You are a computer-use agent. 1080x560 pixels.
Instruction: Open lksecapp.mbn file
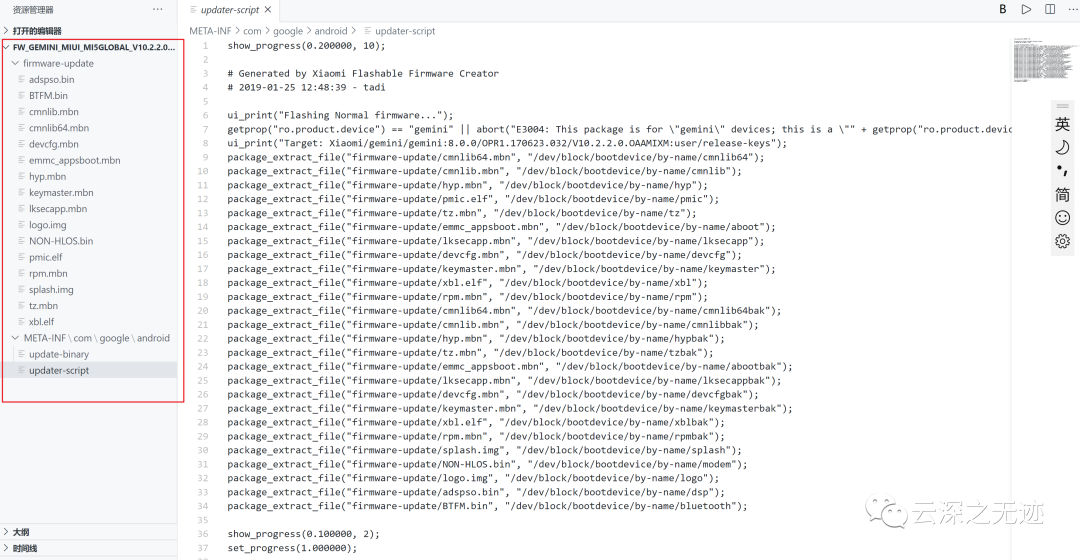[58, 209]
